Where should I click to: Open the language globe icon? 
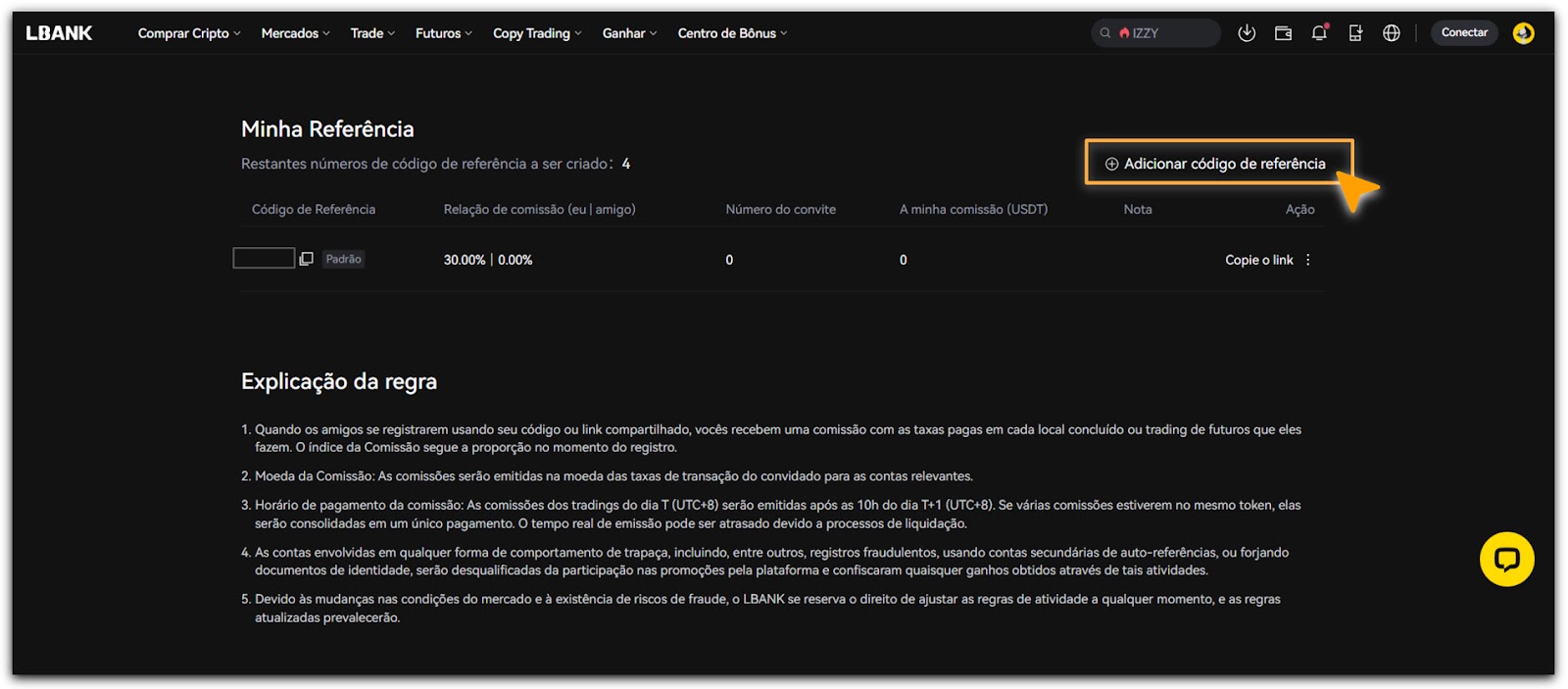[1391, 33]
